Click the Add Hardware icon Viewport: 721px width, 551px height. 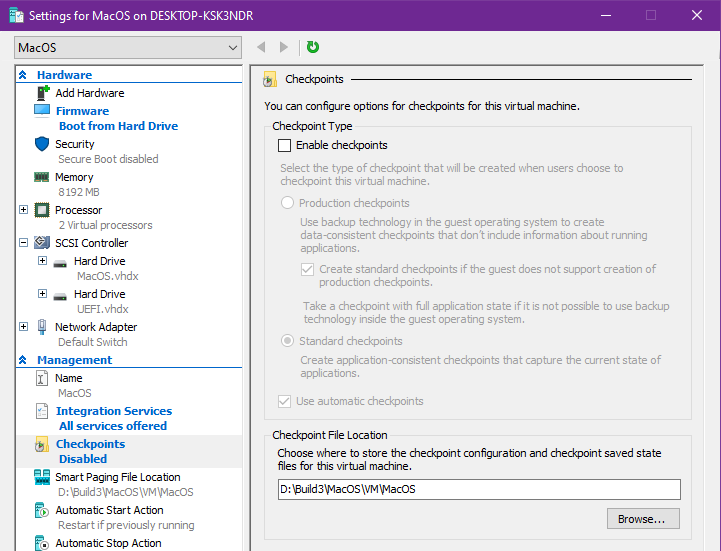pos(42,93)
